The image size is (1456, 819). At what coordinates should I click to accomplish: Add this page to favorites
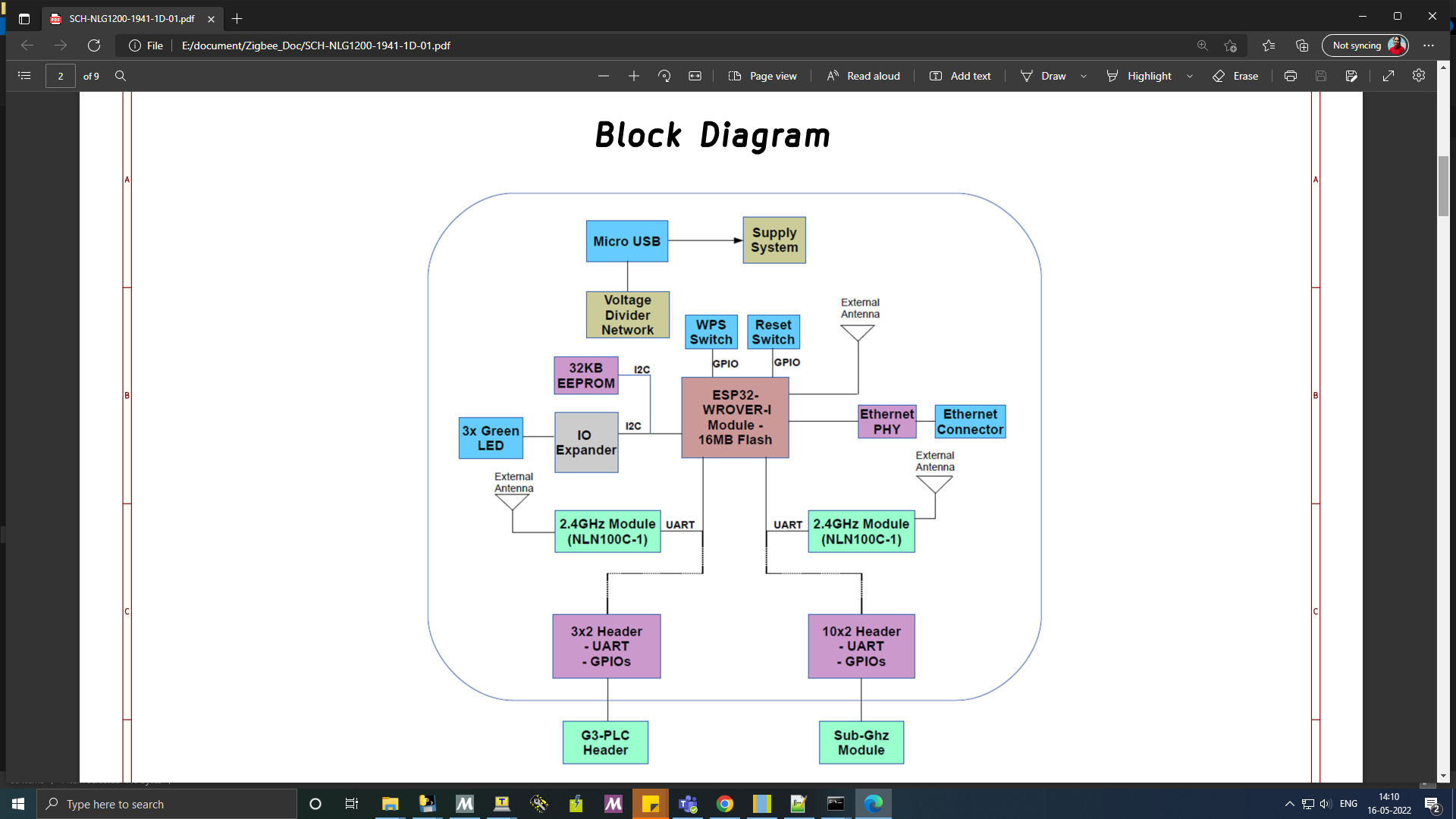pos(1231,45)
